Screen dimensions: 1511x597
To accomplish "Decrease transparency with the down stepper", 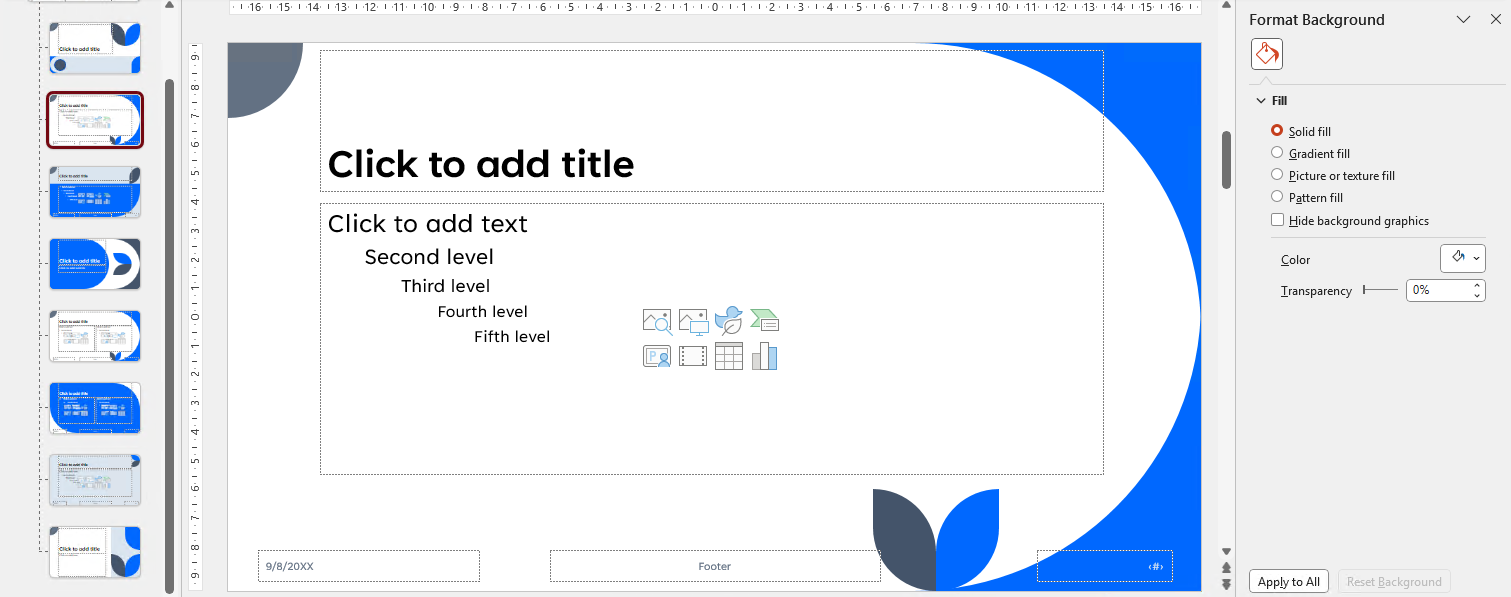I will (x=1477, y=295).
